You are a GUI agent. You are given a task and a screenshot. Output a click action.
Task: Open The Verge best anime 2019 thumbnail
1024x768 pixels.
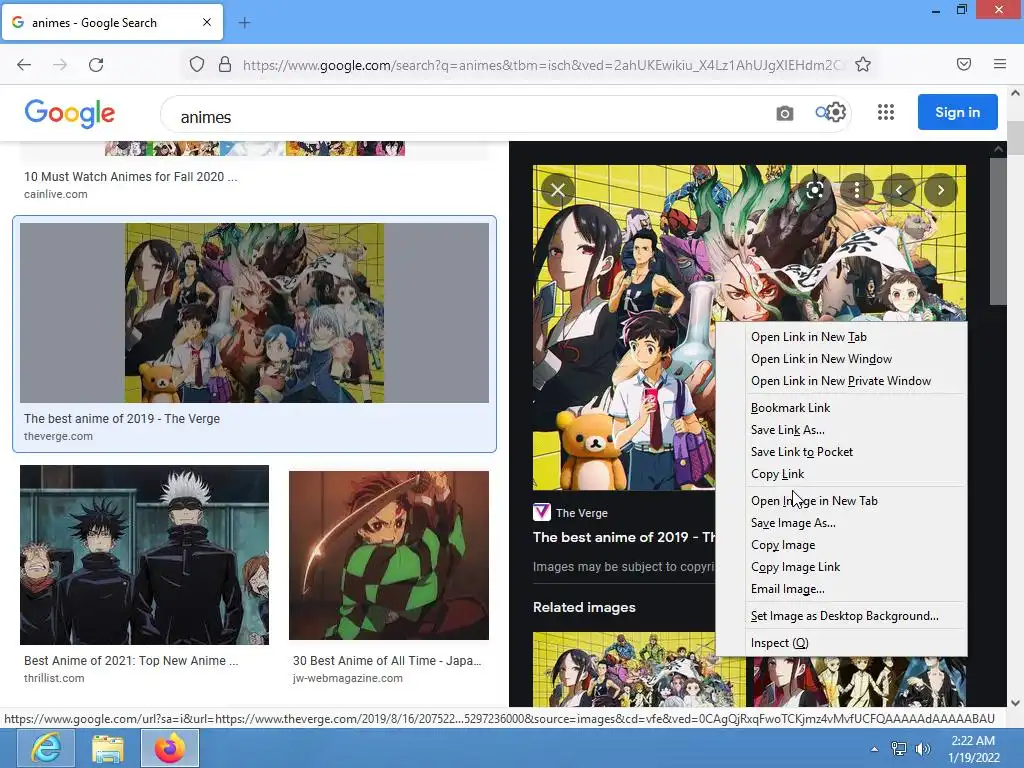(254, 313)
